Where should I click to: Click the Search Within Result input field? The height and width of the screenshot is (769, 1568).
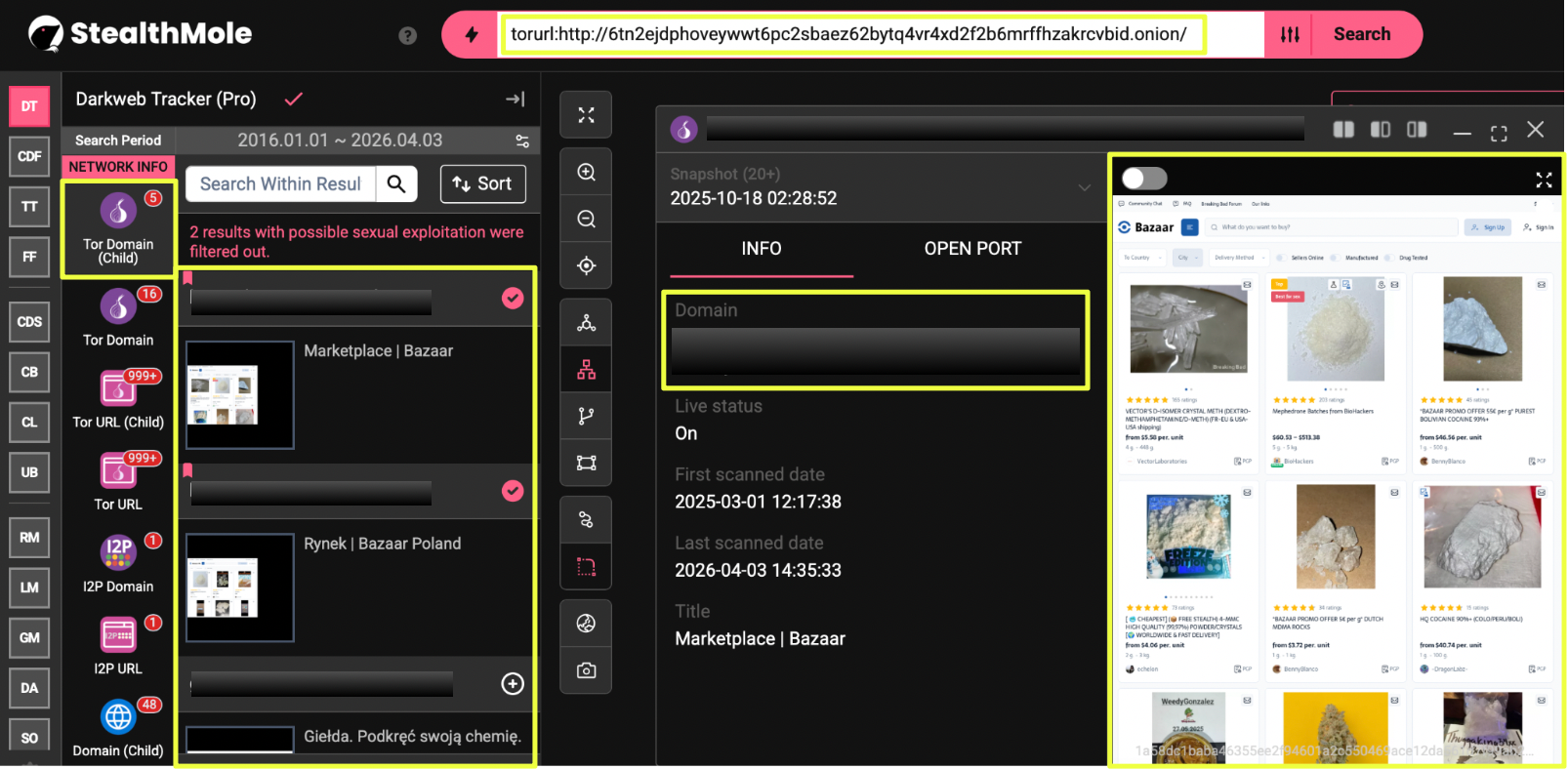click(x=280, y=184)
